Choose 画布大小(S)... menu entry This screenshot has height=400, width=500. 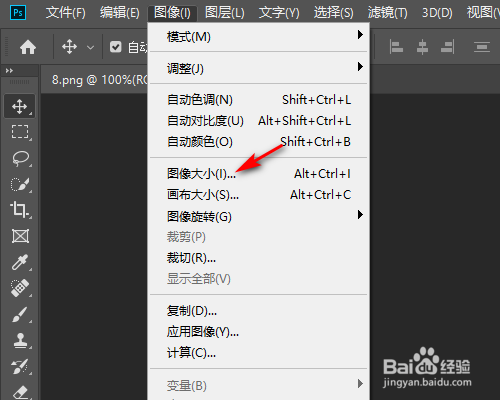tap(258, 194)
